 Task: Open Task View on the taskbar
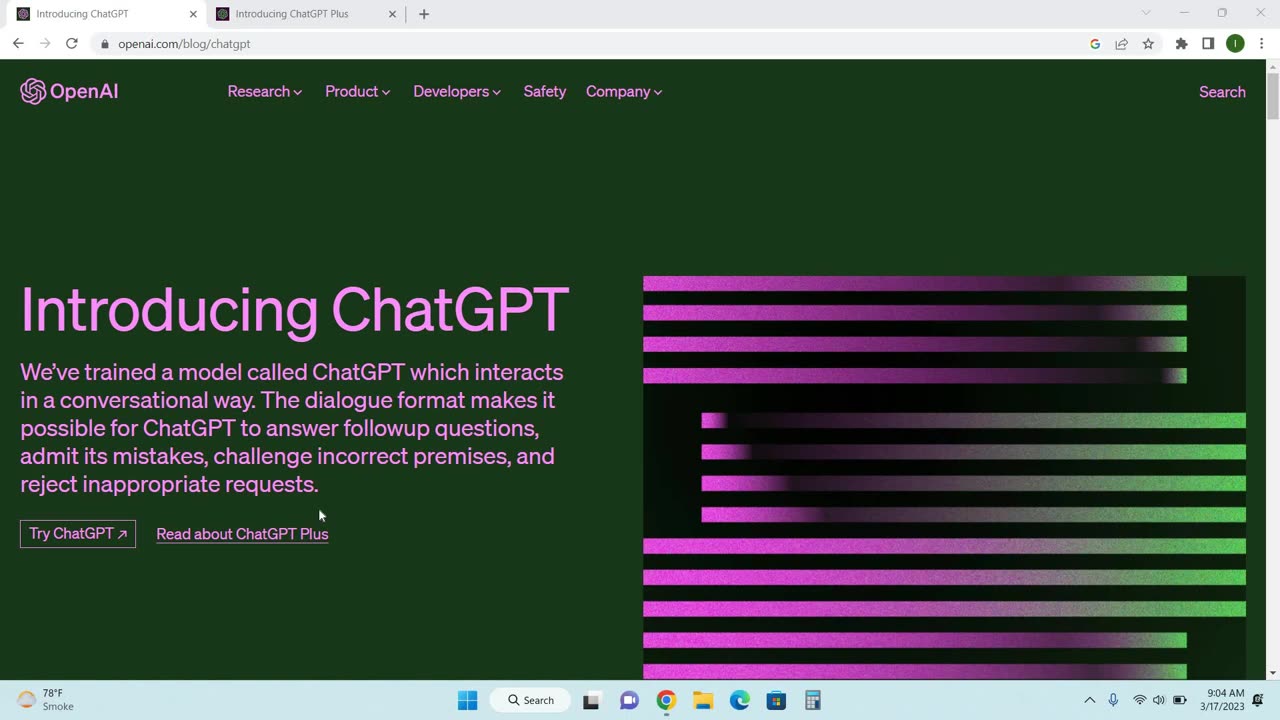[591, 700]
